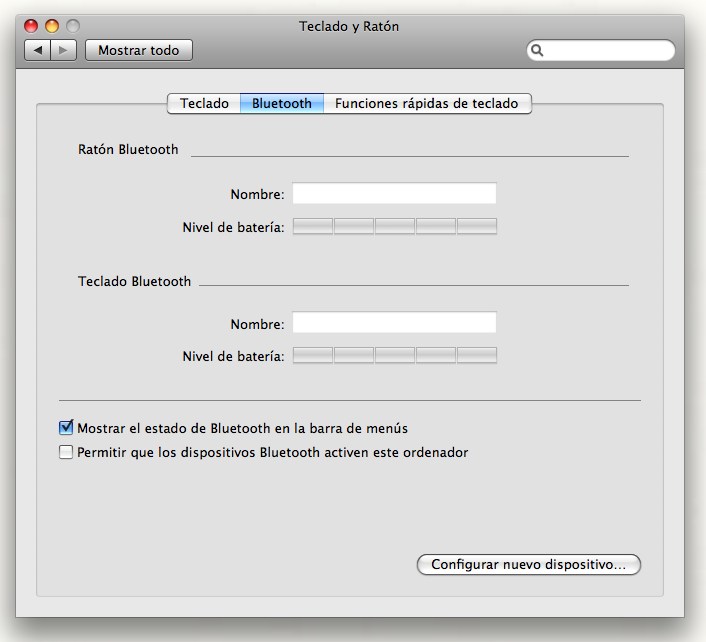The height and width of the screenshot is (642, 706).
Task: Open Funciones rápidas de teclado tab
Action: click(x=427, y=104)
